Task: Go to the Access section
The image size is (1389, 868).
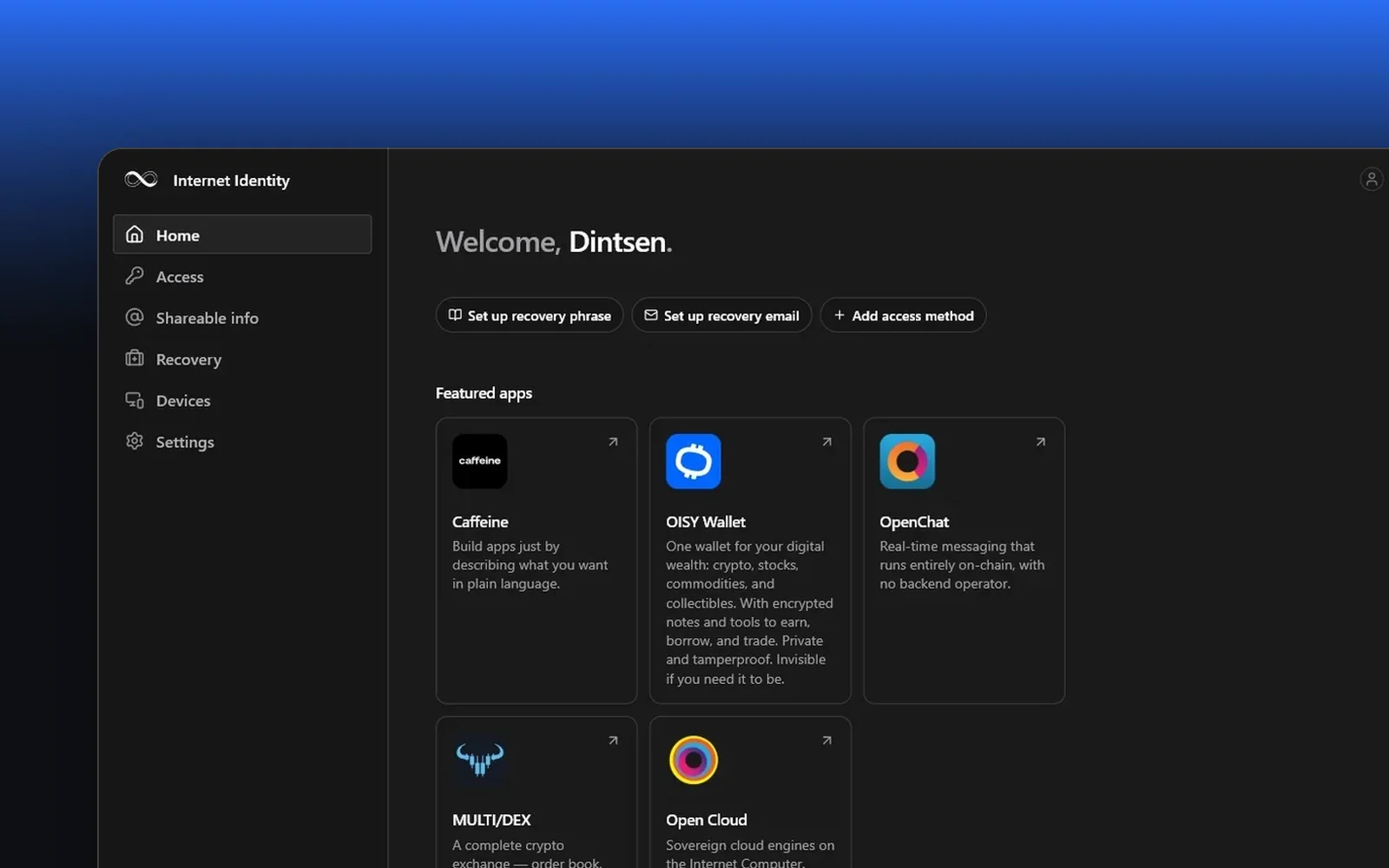Action: pos(242,276)
